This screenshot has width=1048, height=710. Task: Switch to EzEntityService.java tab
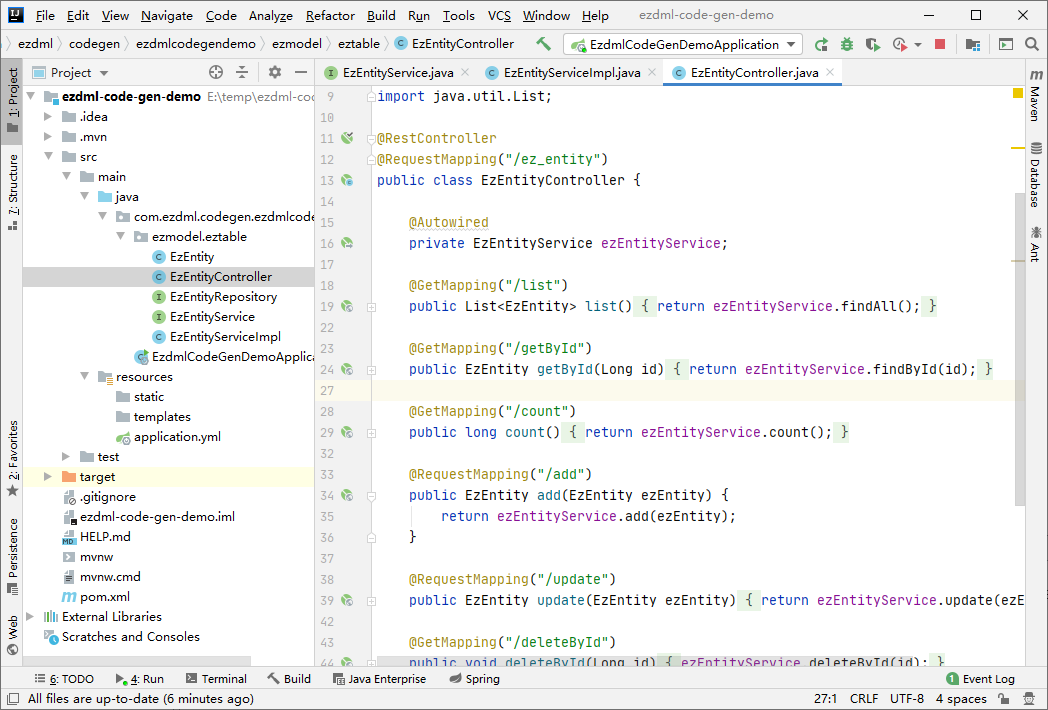coord(397,73)
